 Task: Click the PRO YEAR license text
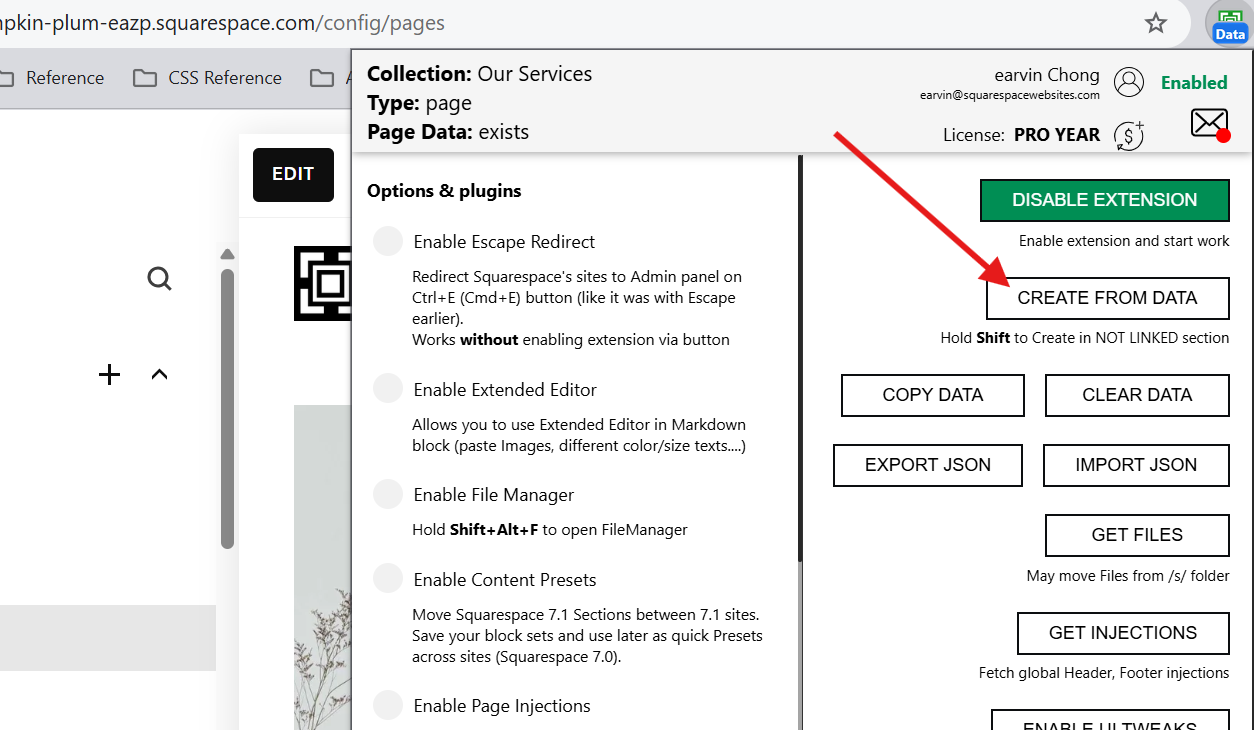pos(1057,135)
